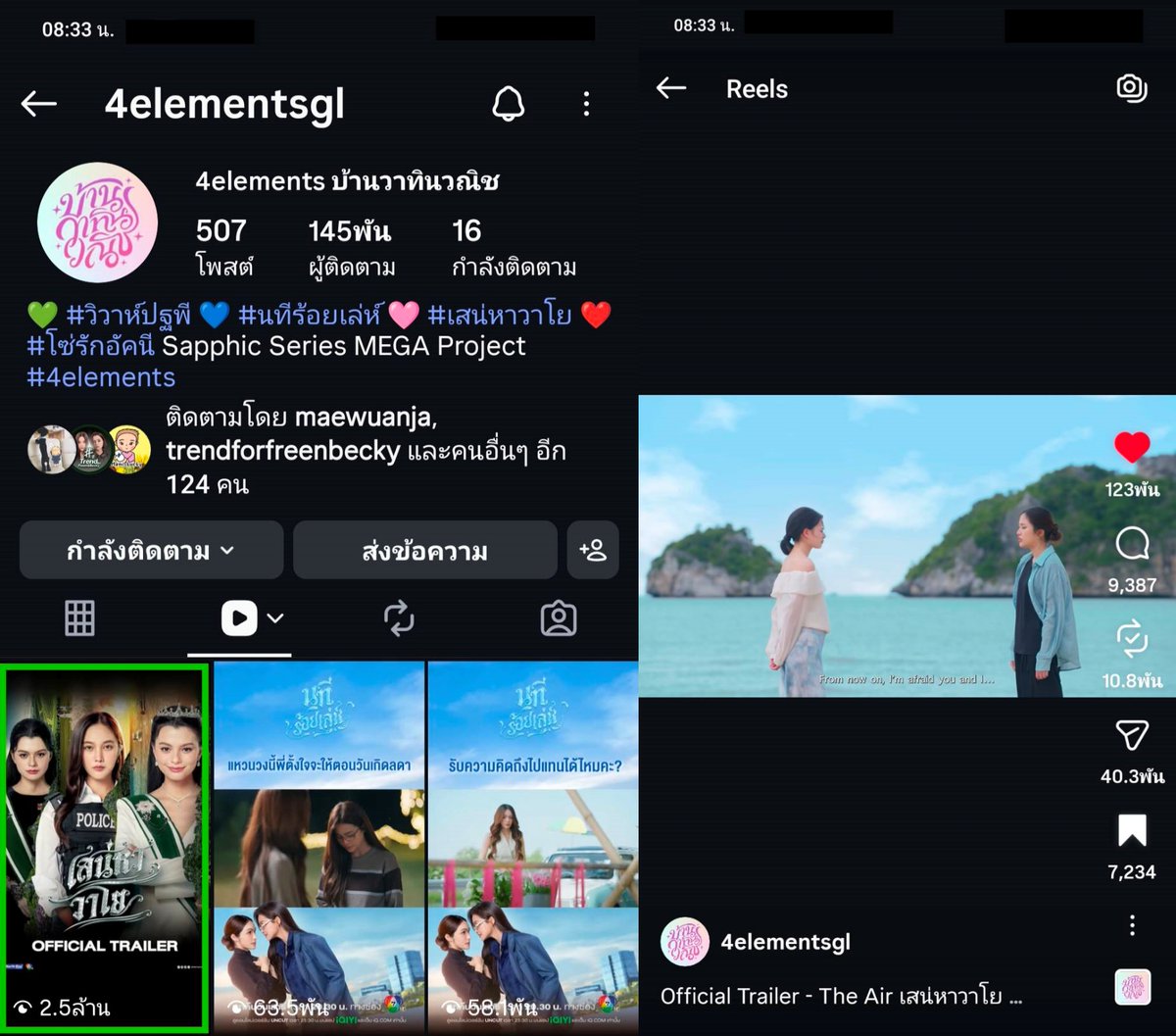This screenshot has height=1036, width=1176.
Task: Open the 145พัน followers list
Action: 351,247
